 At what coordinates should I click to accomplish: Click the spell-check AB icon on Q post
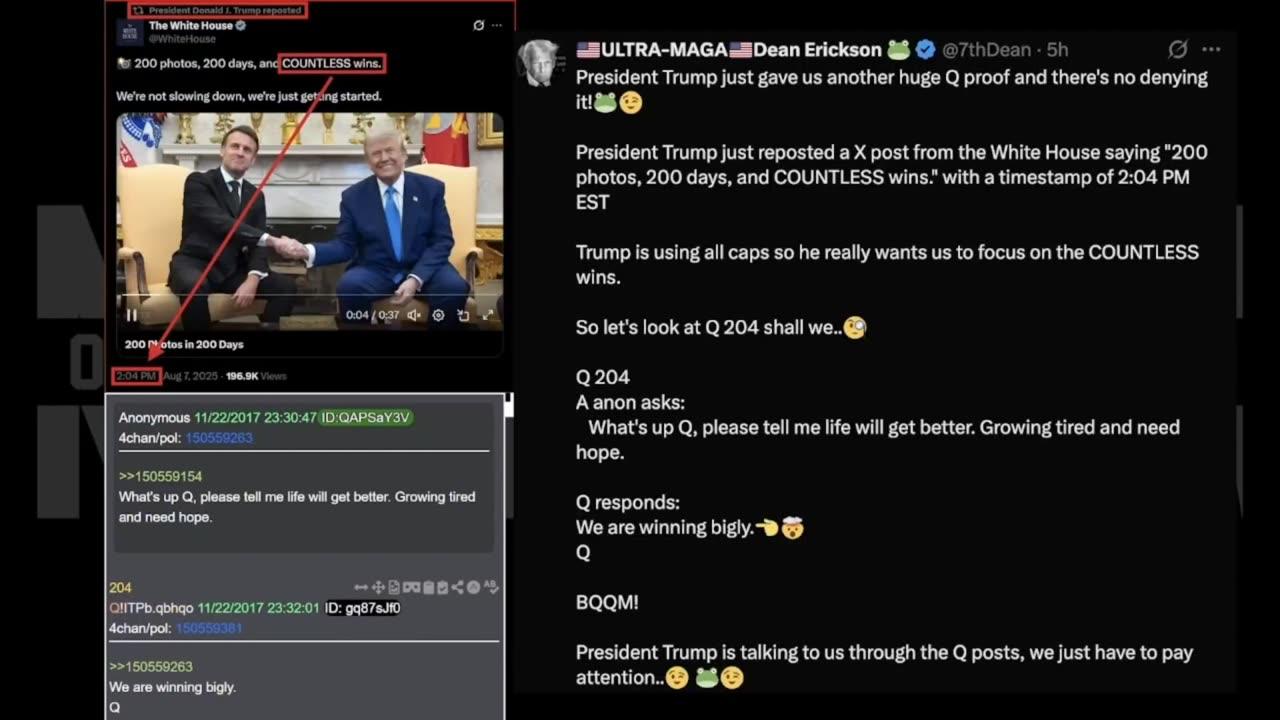pyautogui.click(x=491, y=587)
